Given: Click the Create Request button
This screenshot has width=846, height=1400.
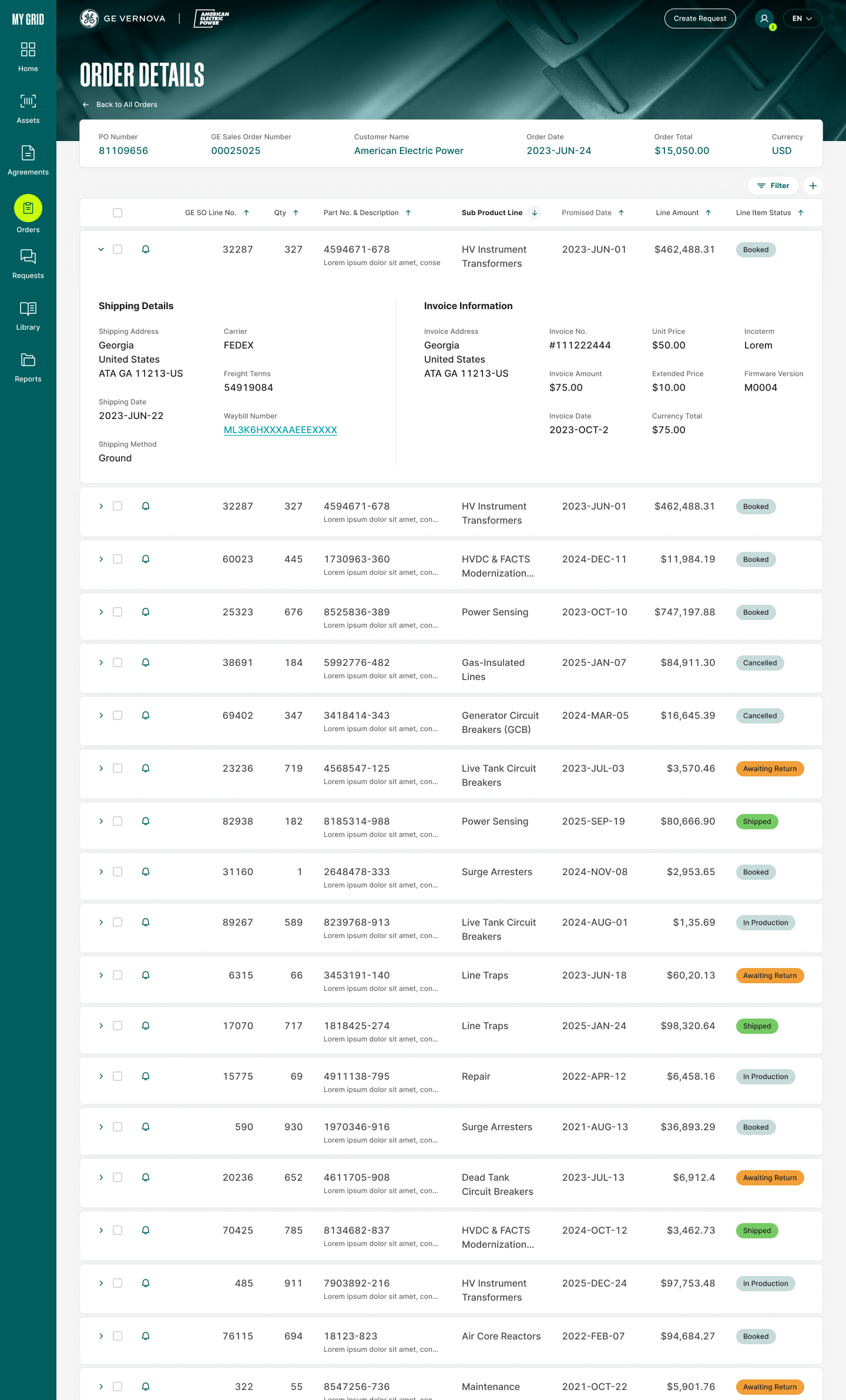Looking at the screenshot, I should [x=700, y=19].
